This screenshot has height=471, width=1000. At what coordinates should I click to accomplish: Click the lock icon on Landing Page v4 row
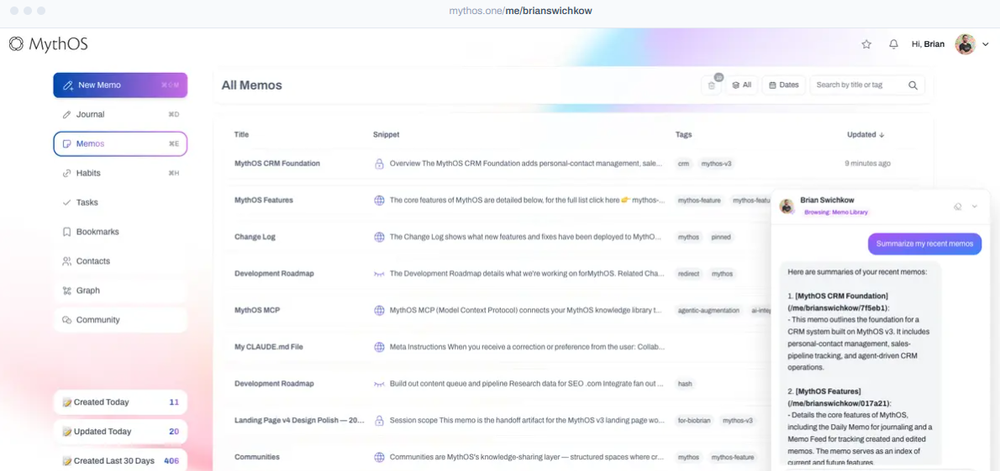click(379, 421)
